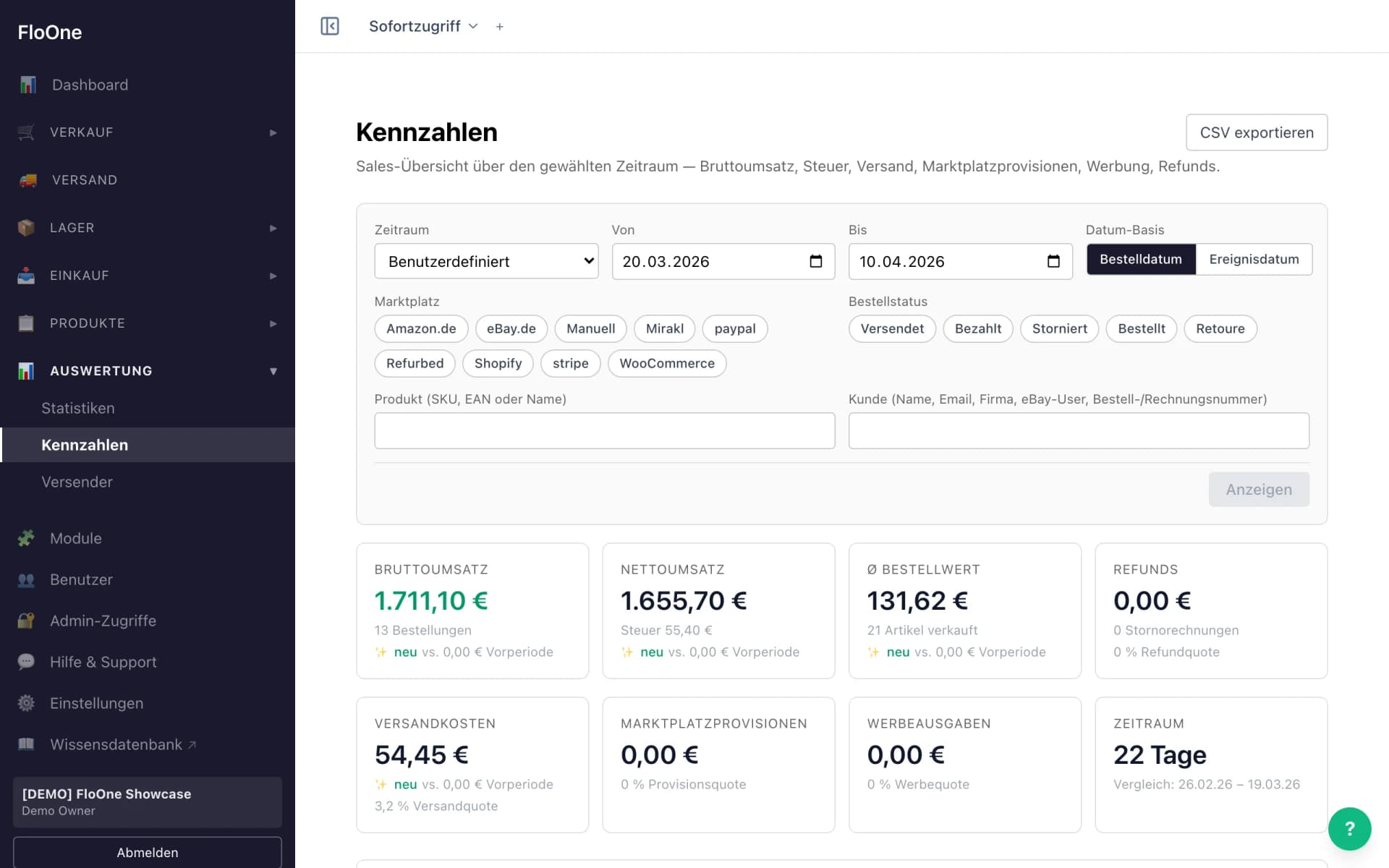Image resolution: width=1389 pixels, height=868 pixels.
Task: Click the Verkauf shopping cart icon
Action: 26,132
